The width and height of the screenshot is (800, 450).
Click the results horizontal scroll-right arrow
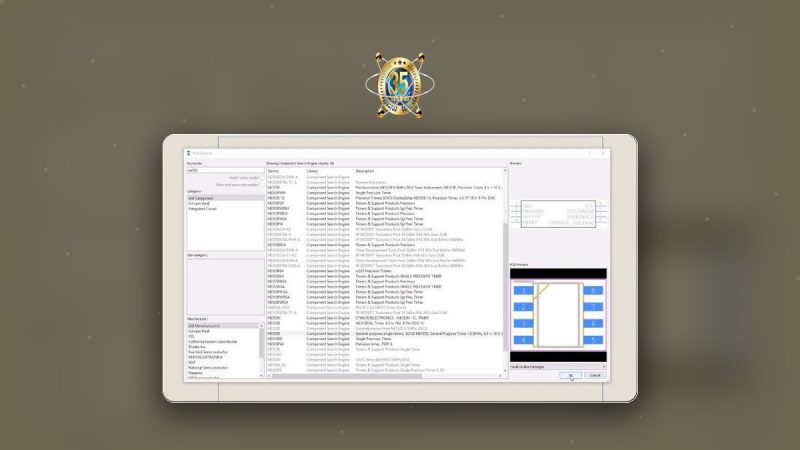[x=501, y=376]
